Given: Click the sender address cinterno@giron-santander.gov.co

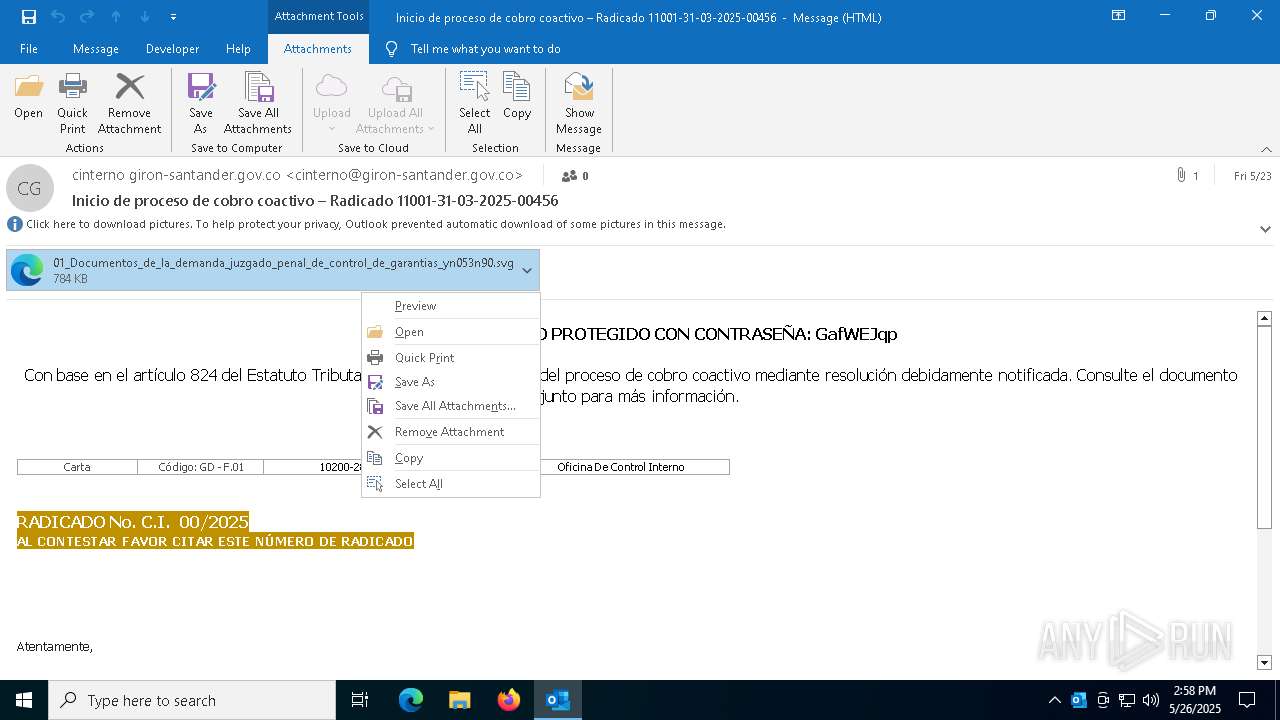Looking at the screenshot, I should pyautogui.click(x=404, y=175).
